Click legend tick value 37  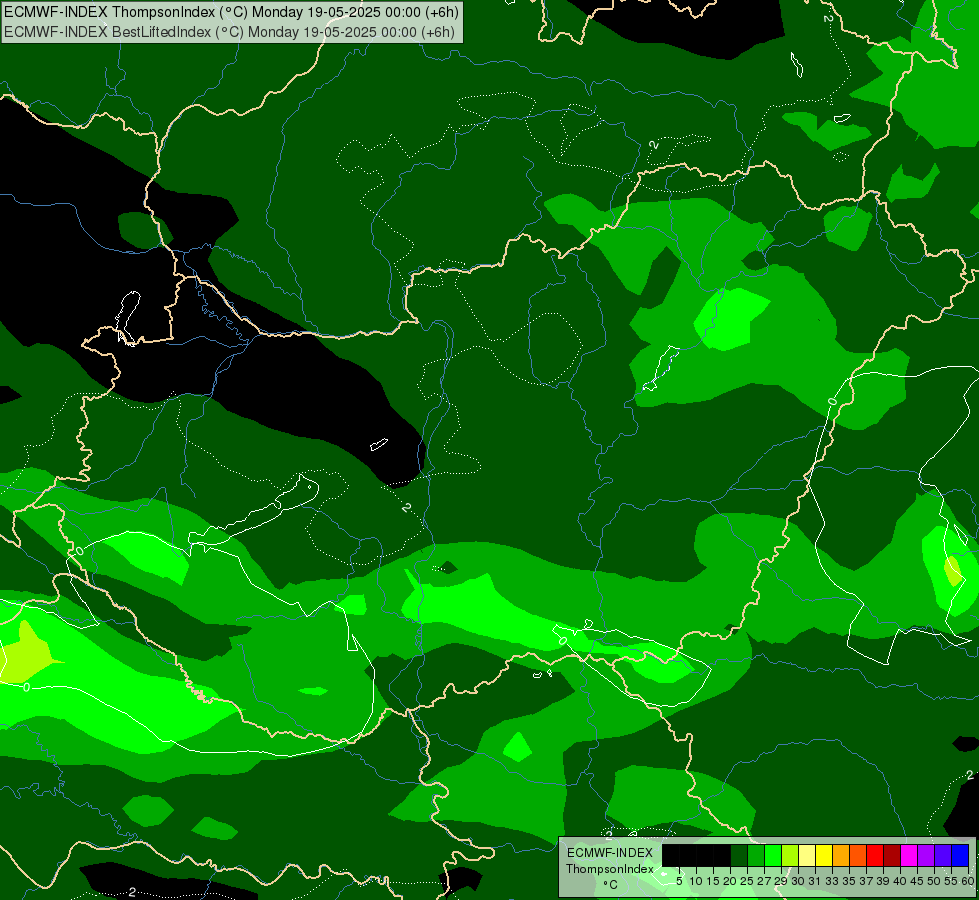[x=866, y=881]
